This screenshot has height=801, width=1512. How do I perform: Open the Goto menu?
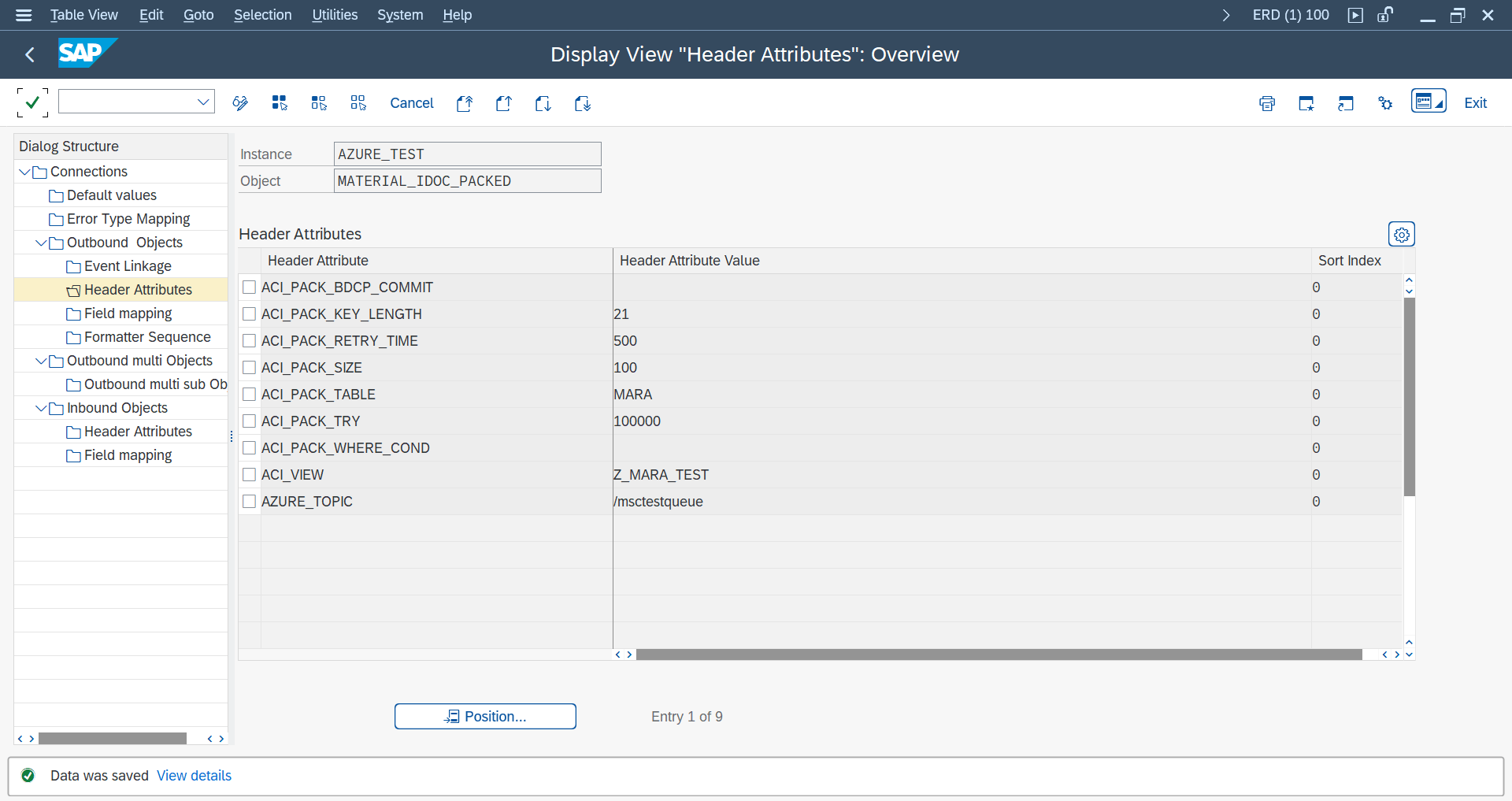198,15
